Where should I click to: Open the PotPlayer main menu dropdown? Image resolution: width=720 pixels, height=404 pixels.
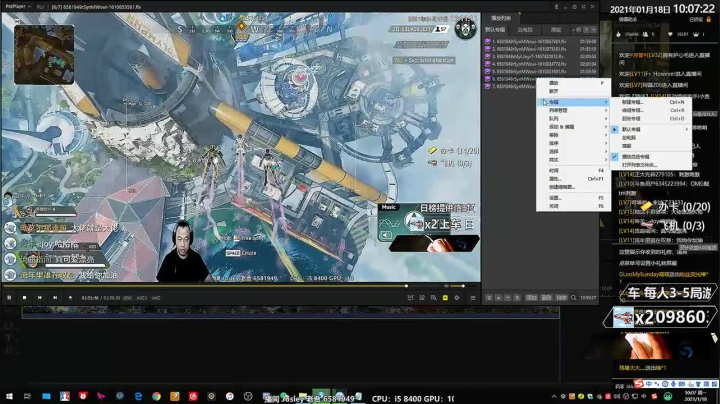[18, 6]
